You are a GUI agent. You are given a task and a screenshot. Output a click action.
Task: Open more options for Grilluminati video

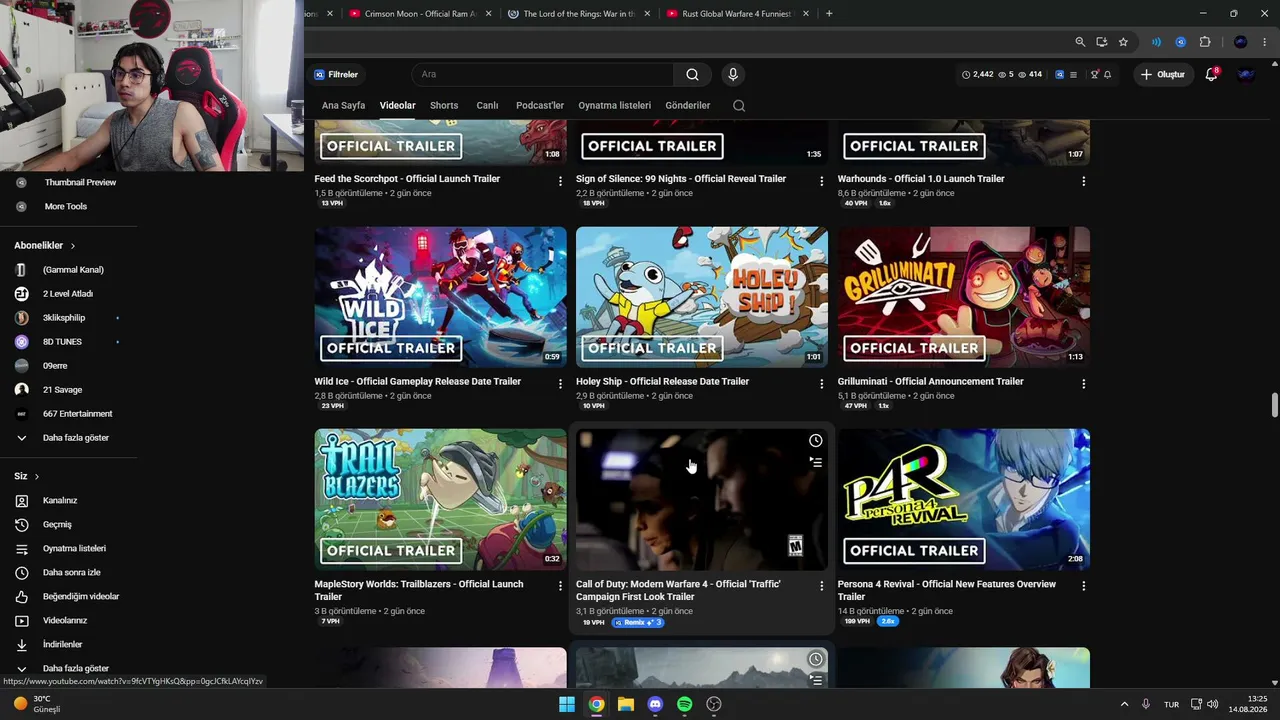[x=1084, y=384]
